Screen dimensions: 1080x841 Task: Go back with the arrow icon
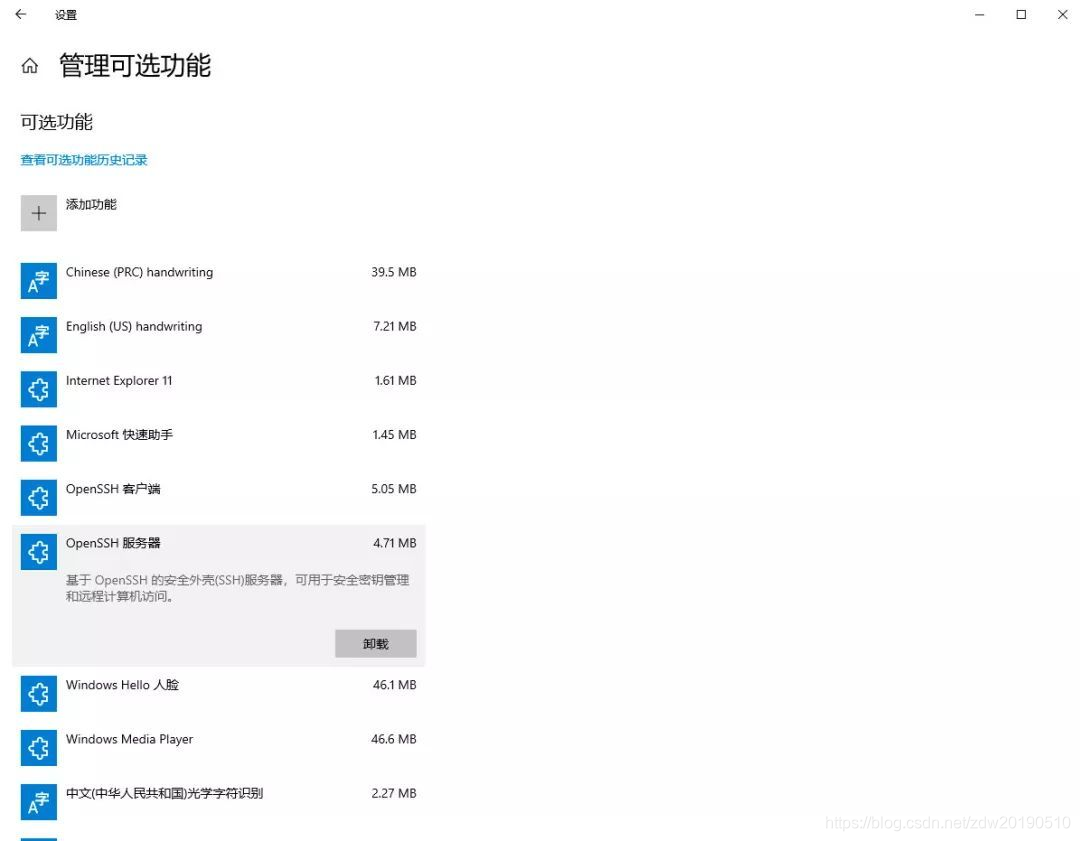[21, 14]
